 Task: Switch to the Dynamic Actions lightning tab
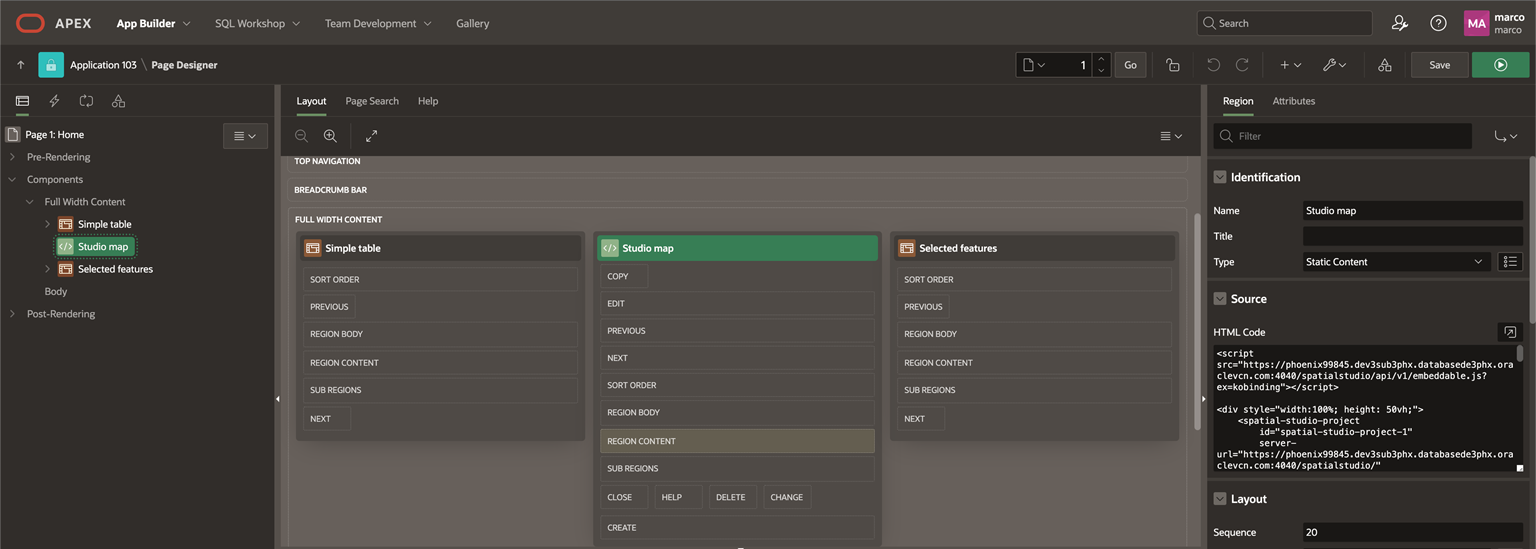click(x=54, y=101)
